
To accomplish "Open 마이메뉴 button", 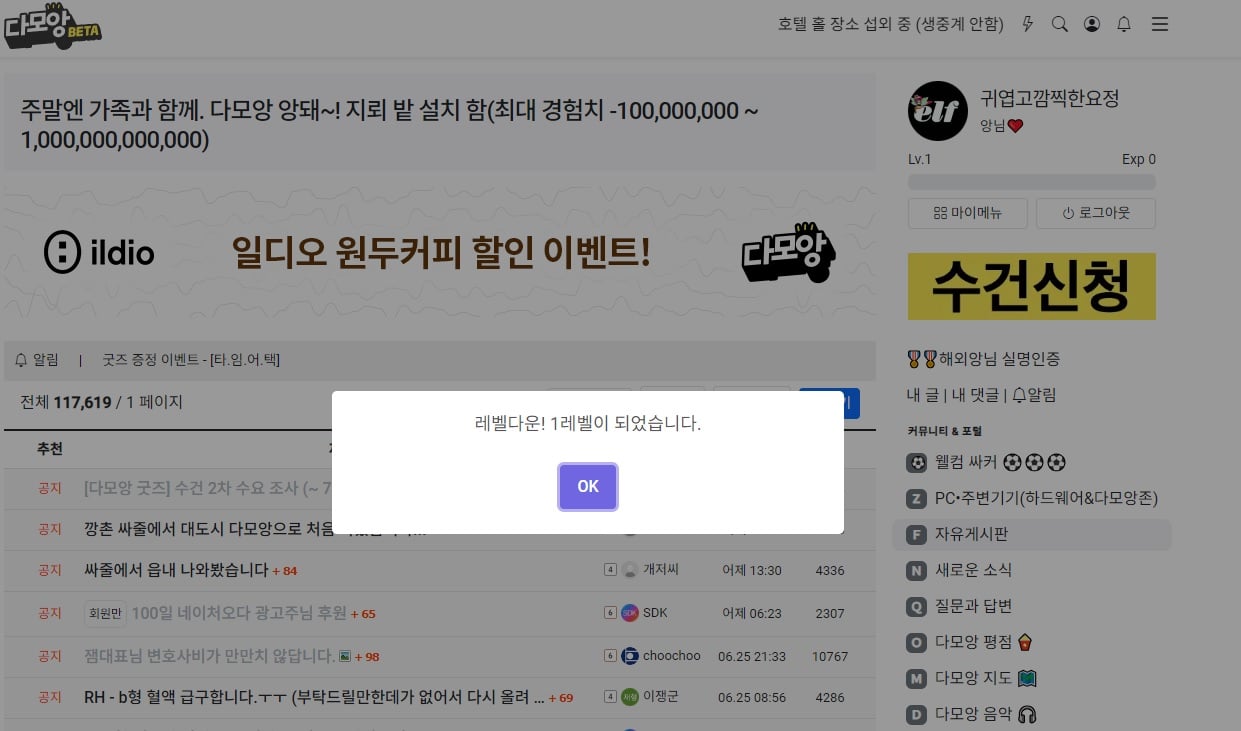I will (x=967, y=213).
